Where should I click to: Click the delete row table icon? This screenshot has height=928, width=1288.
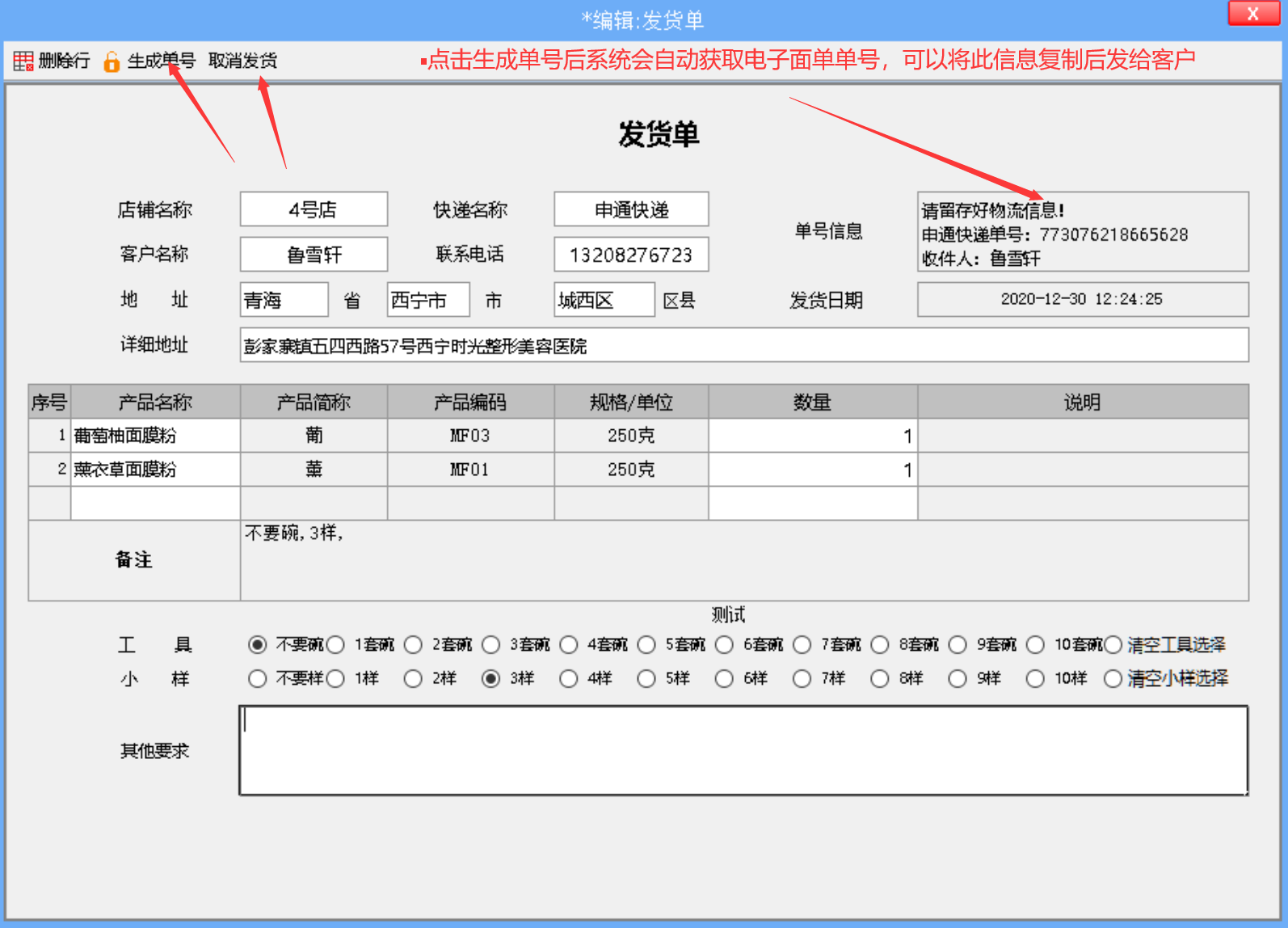click(23, 61)
